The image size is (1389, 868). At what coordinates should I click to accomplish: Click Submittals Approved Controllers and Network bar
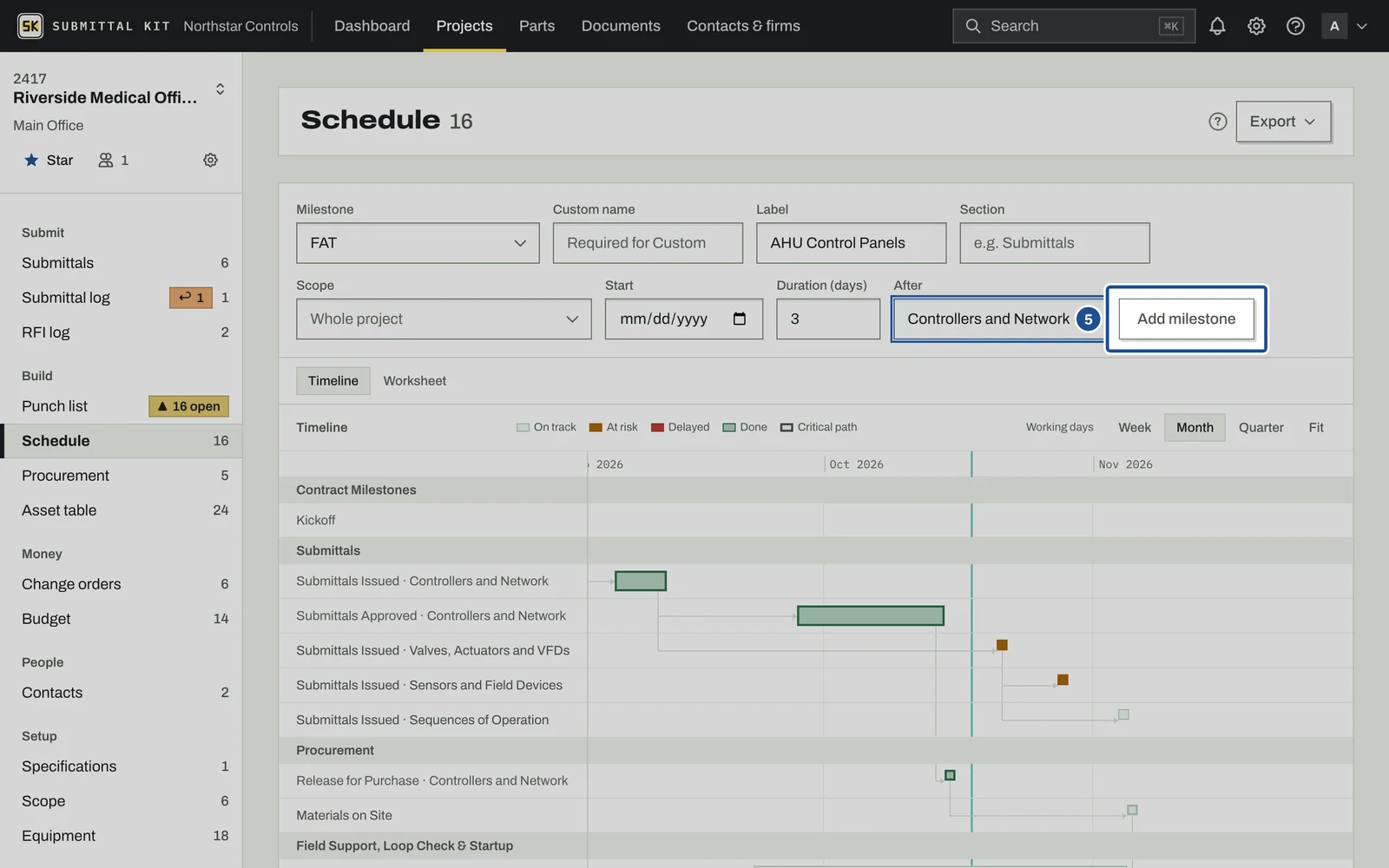(871, 615)
